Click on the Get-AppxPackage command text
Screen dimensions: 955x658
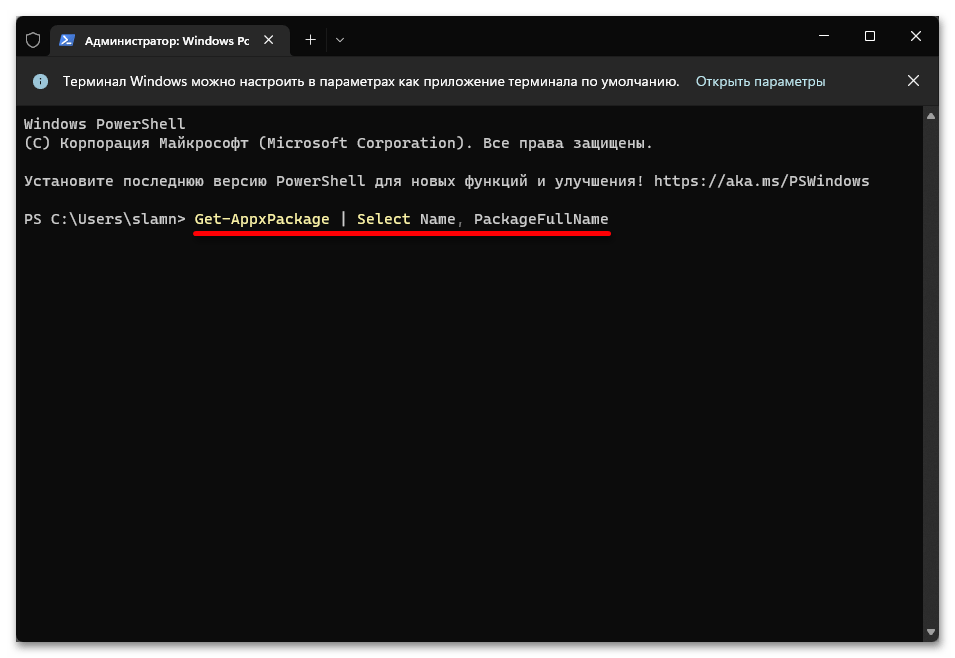[262, 219]
